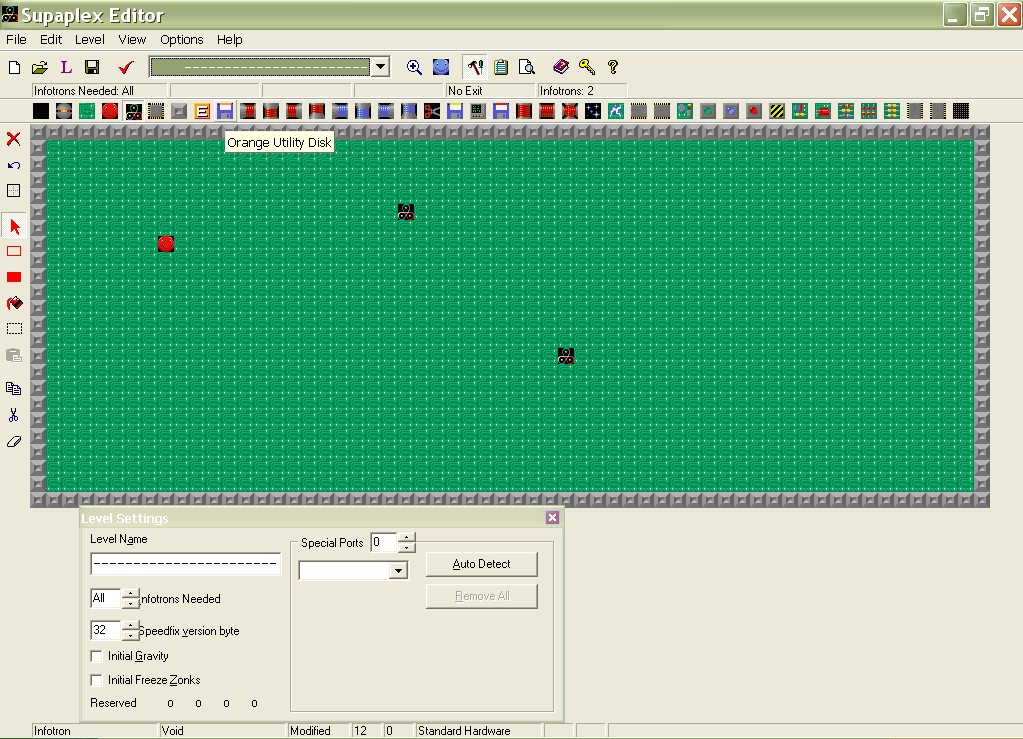The width and height of the screenshot is (1023, 739).
Task: Open the Level menu
Action: [x=89, y=40]
